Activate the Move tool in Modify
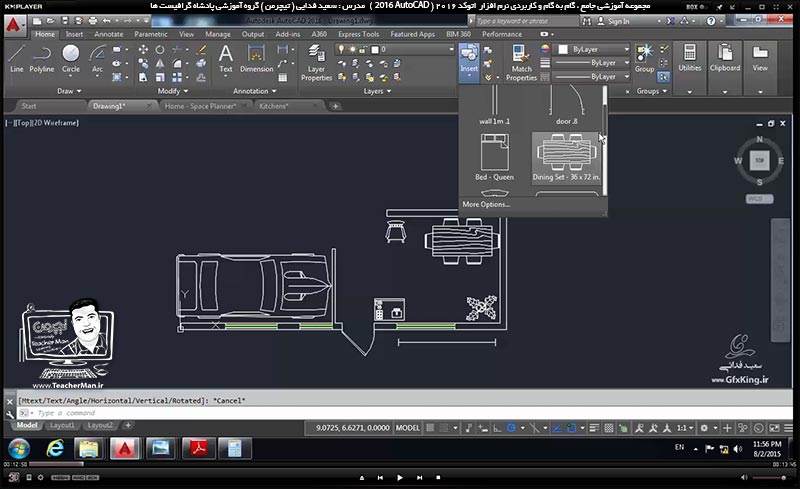Image resolution: width=800 pixels, height=489 pixels. [143, 50]
